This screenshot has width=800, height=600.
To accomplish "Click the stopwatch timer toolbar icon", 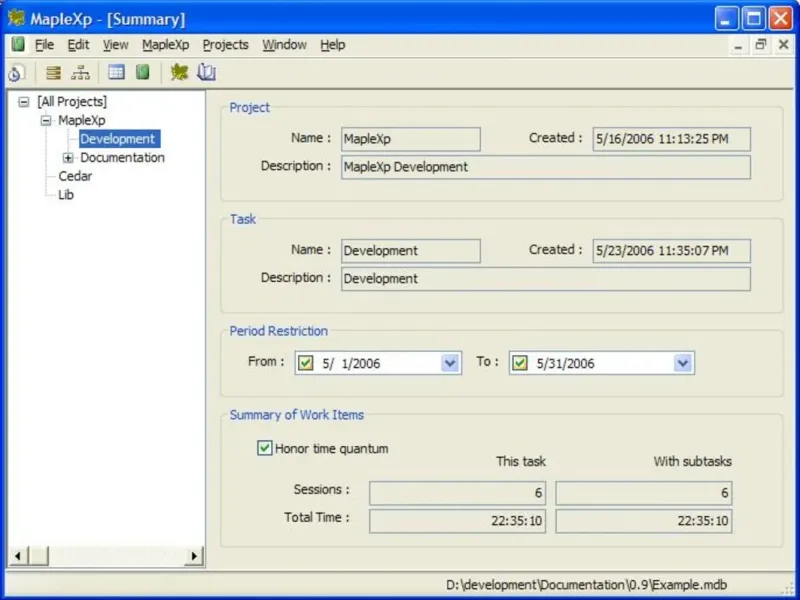I will [16, 72].
